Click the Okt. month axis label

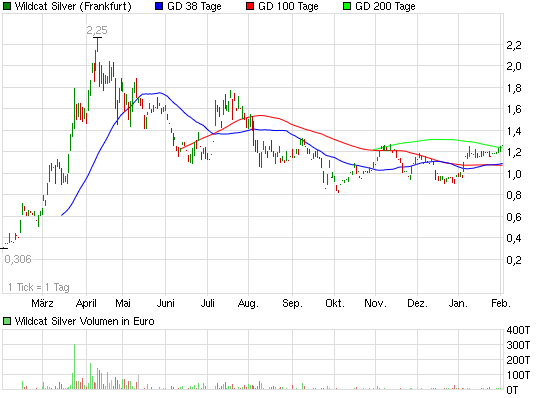point(335,303)
